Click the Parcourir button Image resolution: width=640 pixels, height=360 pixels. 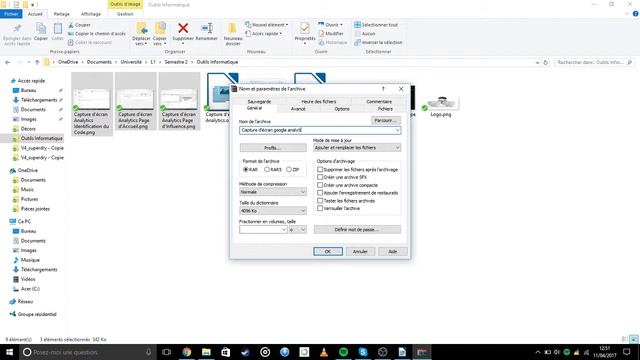pyautogui.click(x=386, y=120)
